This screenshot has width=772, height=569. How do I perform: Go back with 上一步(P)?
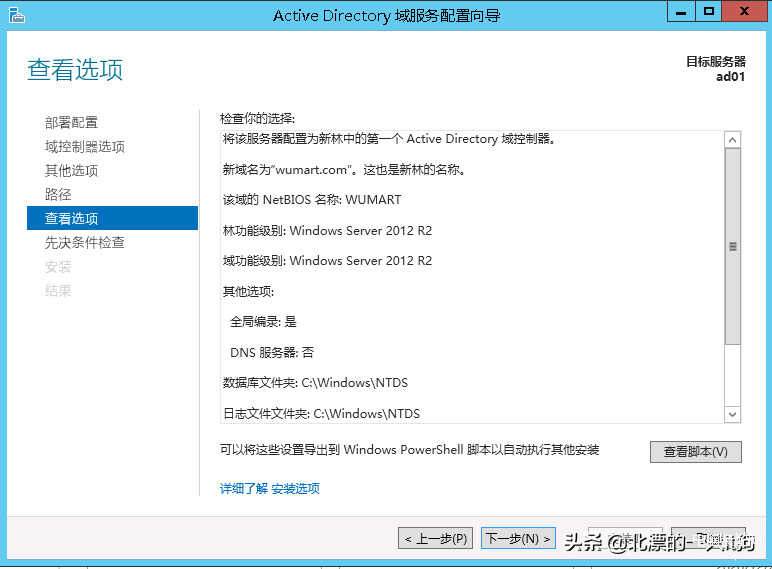pos(436,538)
